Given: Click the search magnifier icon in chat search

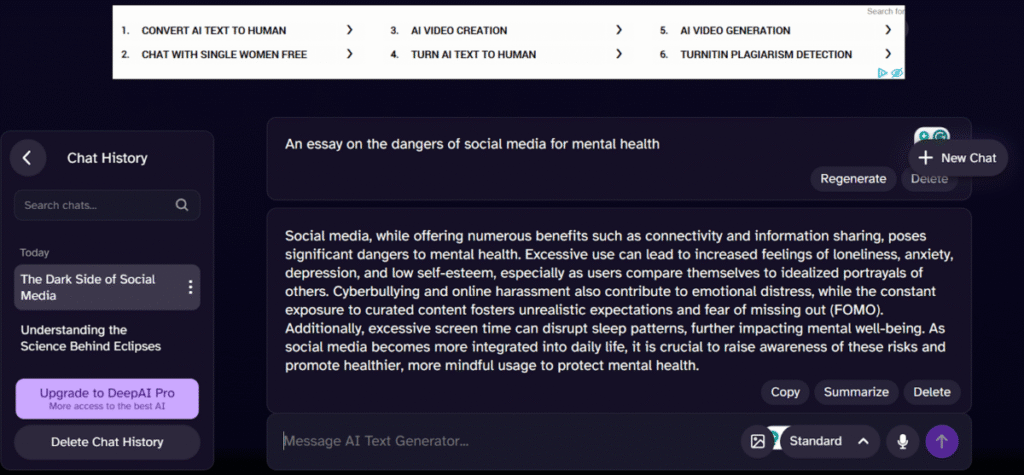Looking at the screenshot, I should 182,205.
